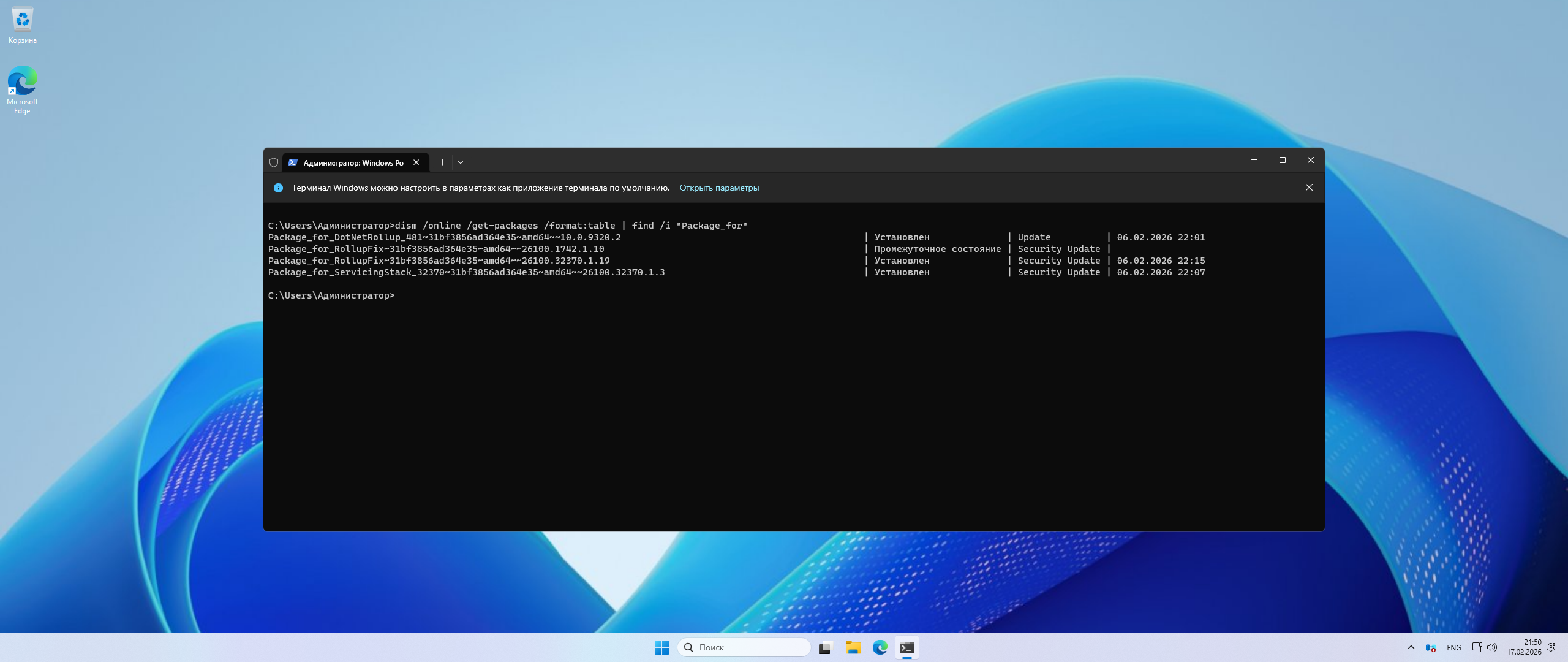
Task: Close the Администратор: Windows PowerShell tab
Action: click(417, 162)
